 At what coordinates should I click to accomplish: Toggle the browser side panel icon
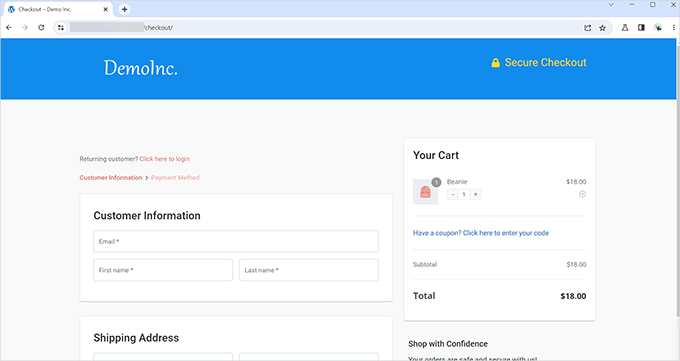[x=641, y=28]
